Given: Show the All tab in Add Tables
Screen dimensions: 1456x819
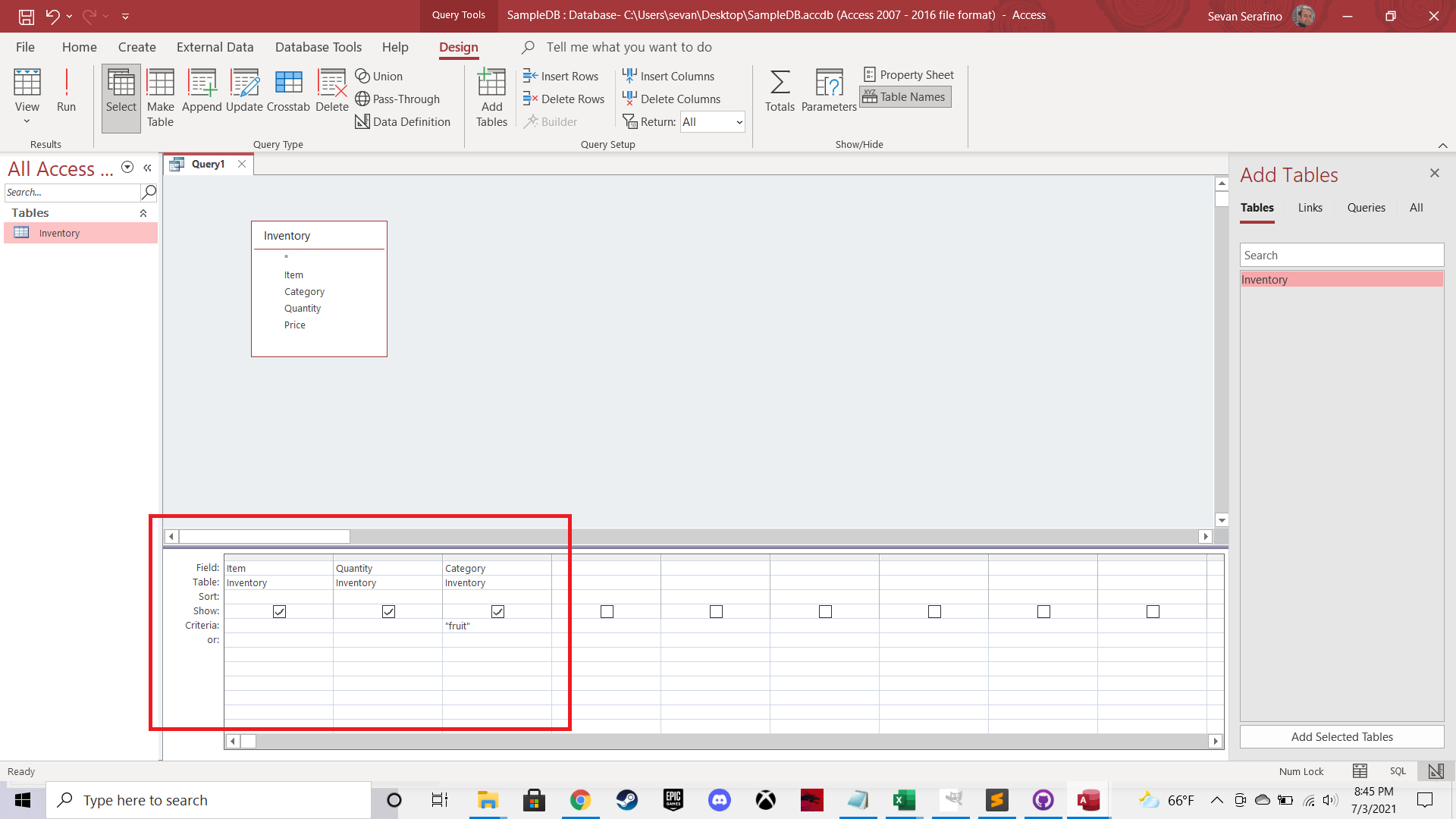Looking at the screenshot, I should [1416, 208].
